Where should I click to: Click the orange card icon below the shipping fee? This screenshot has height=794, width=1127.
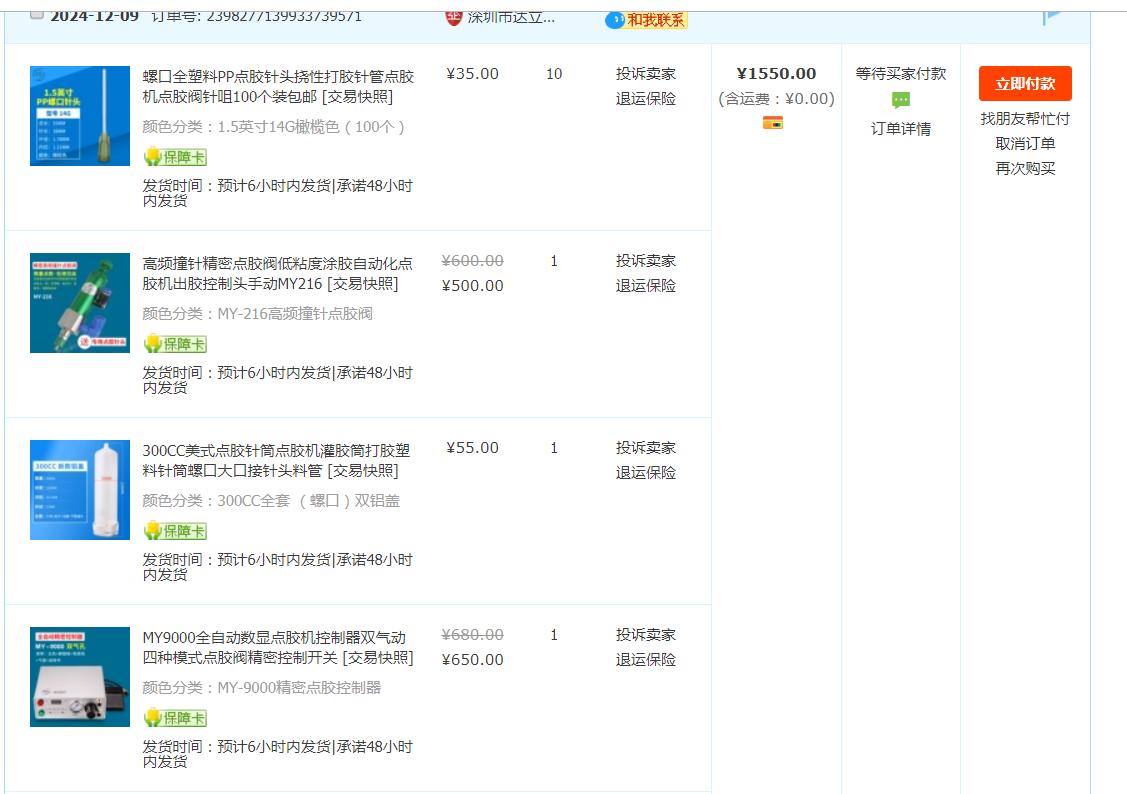773,123
